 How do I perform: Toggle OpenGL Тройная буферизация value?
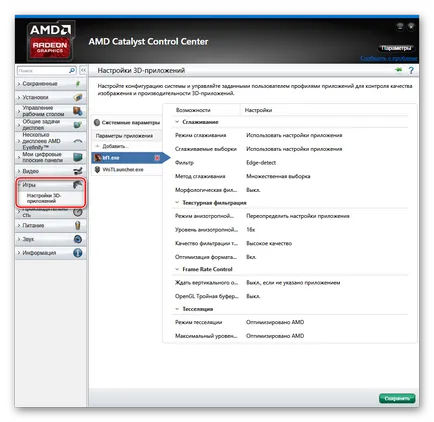point(253,296)
